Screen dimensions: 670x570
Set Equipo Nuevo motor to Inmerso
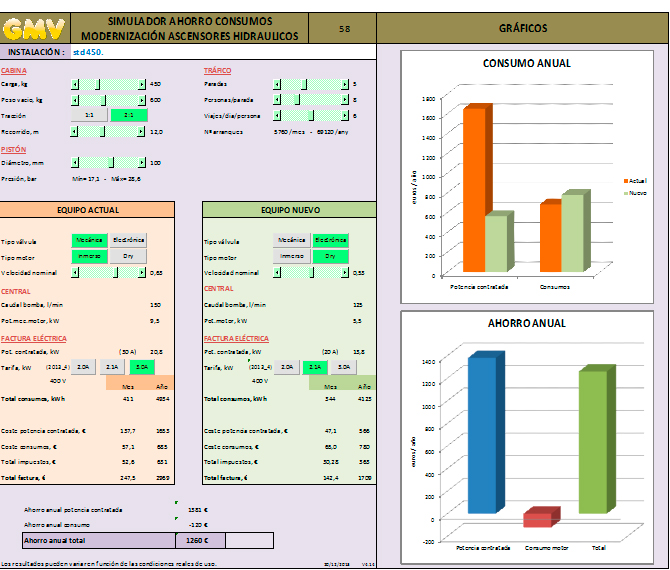click(292, 256)
